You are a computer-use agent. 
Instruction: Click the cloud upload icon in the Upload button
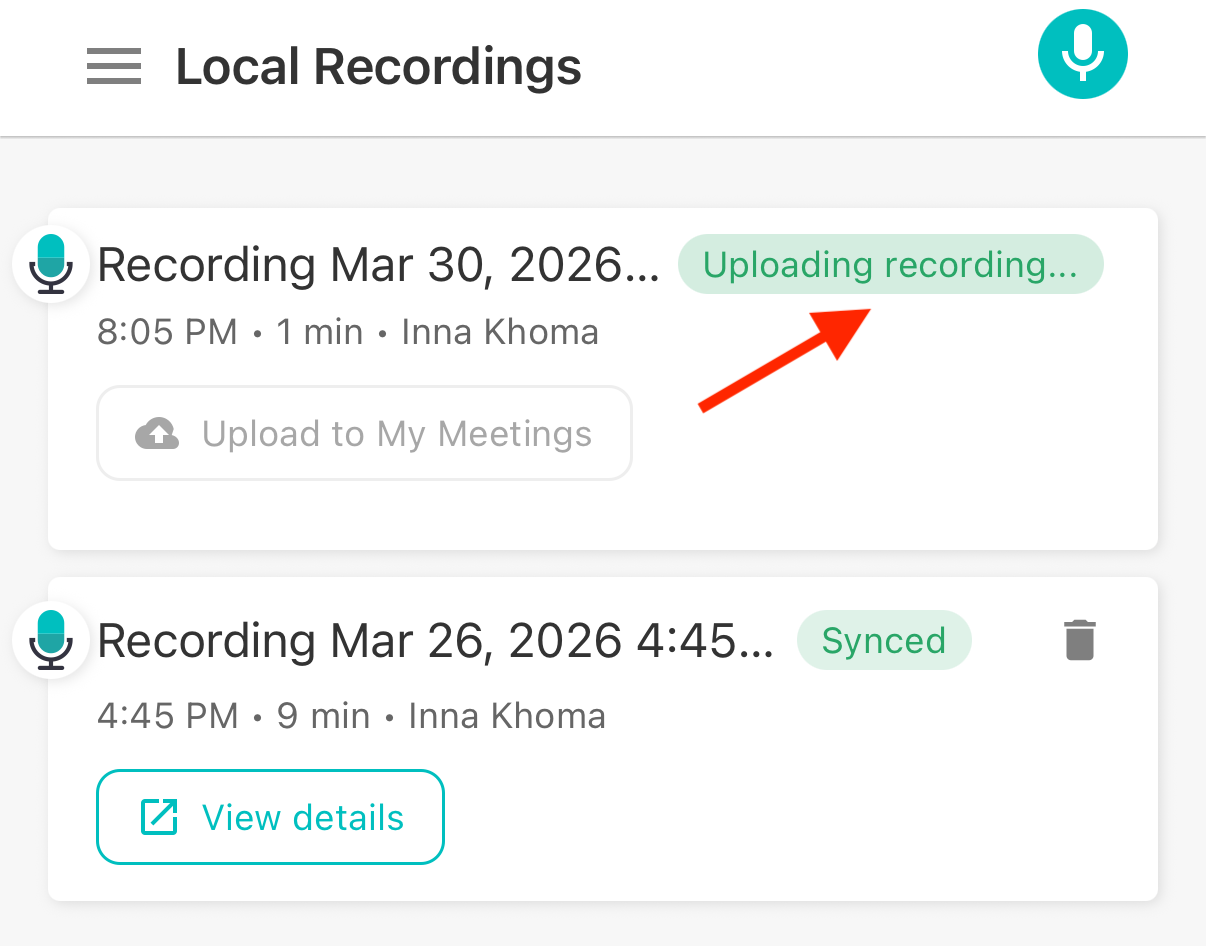coord(157,434)
